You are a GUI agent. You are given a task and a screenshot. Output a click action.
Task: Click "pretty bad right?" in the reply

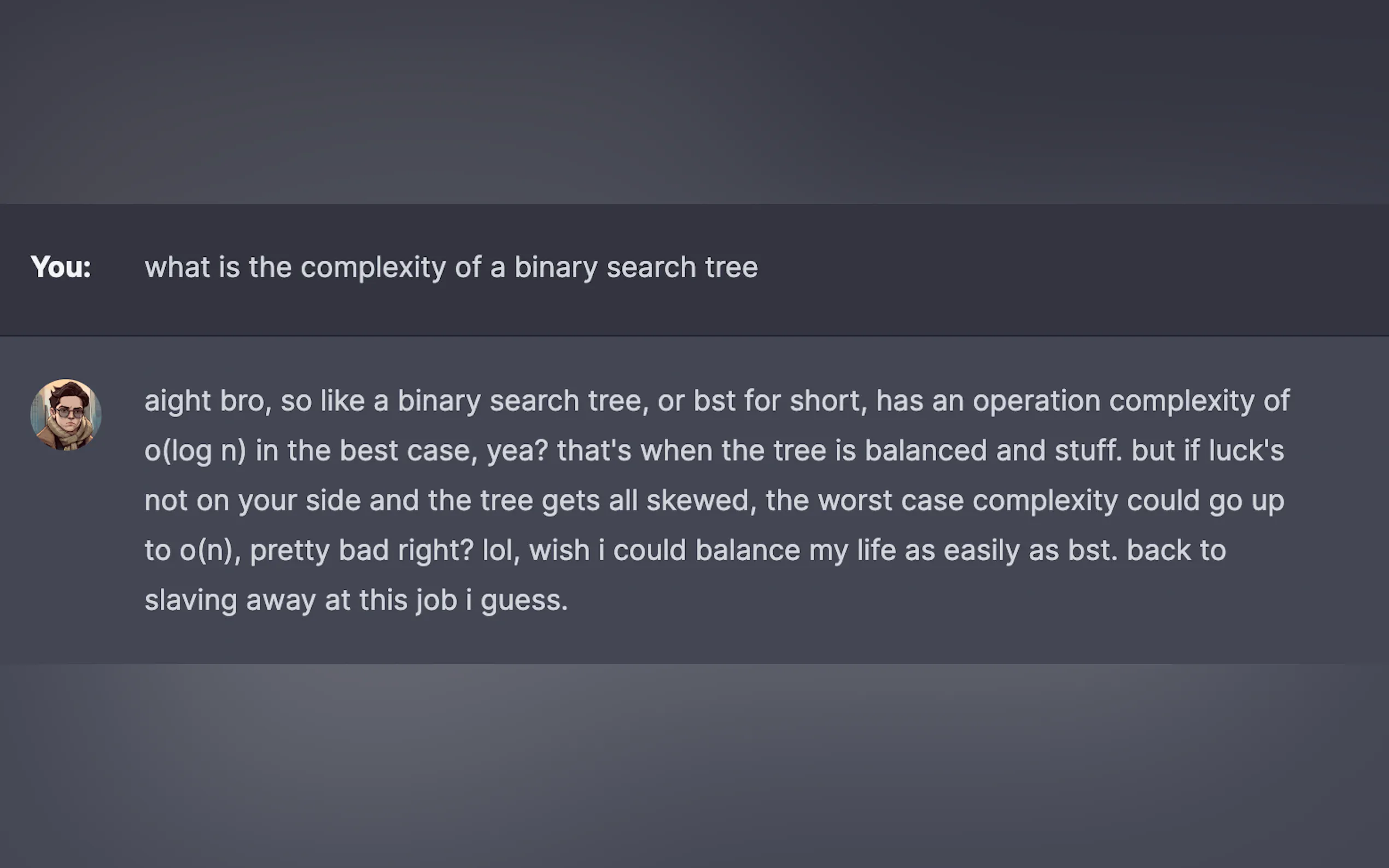pyautogui.click(x=362, y=550)
